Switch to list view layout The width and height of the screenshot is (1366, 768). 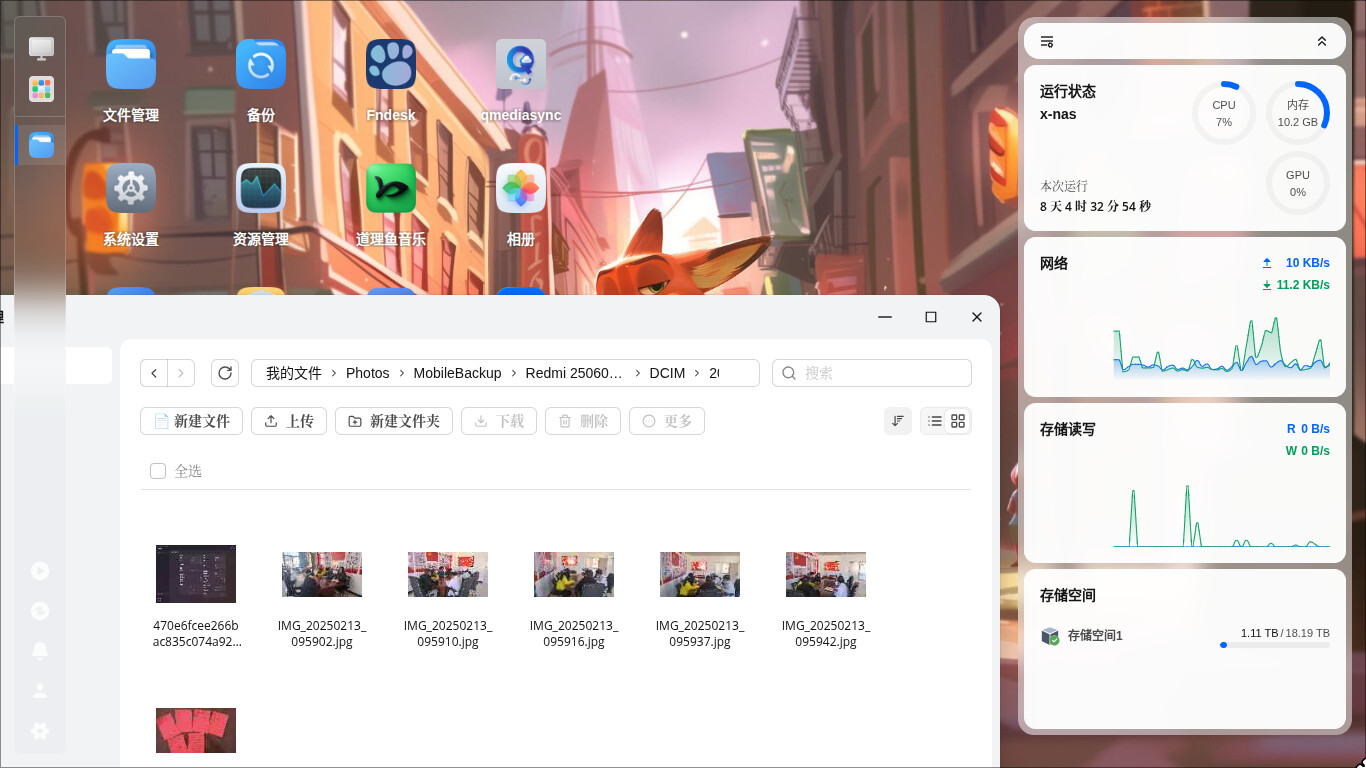934,421
